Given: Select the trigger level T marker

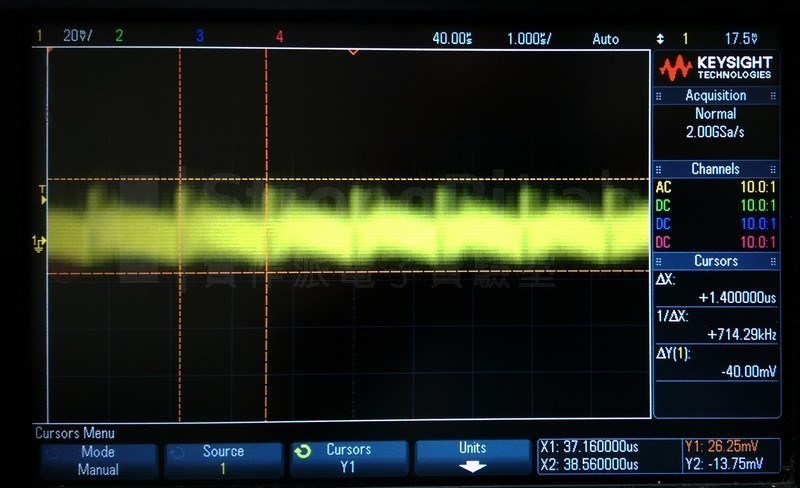Looking at the screenshot, I should click(x=43, y=194).
